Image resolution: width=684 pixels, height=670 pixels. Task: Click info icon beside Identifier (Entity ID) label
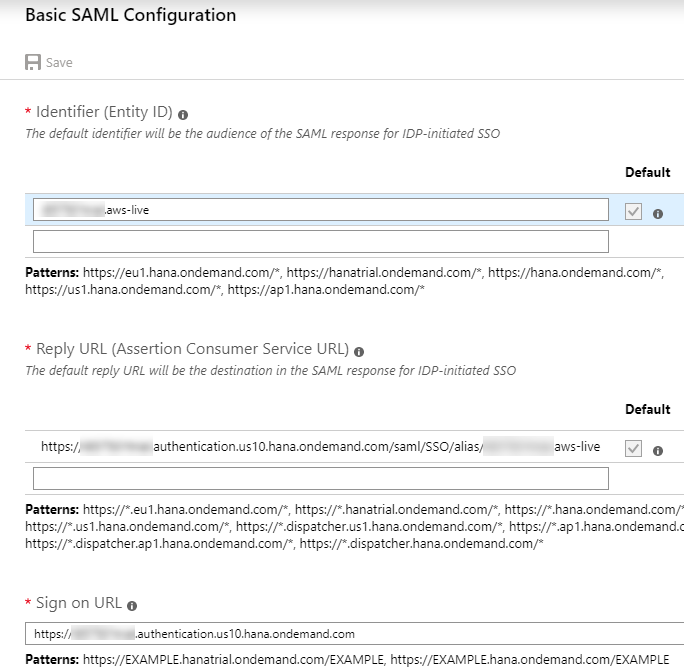[x=183, y=114]
